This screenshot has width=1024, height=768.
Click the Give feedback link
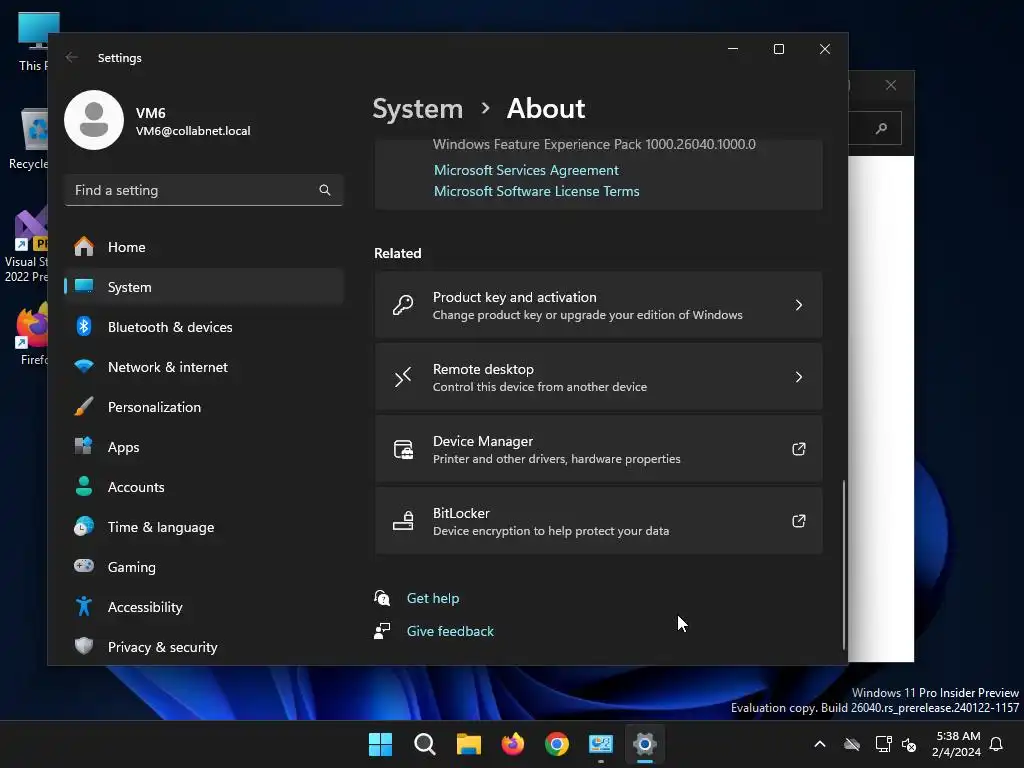click(x=450, y=631)
